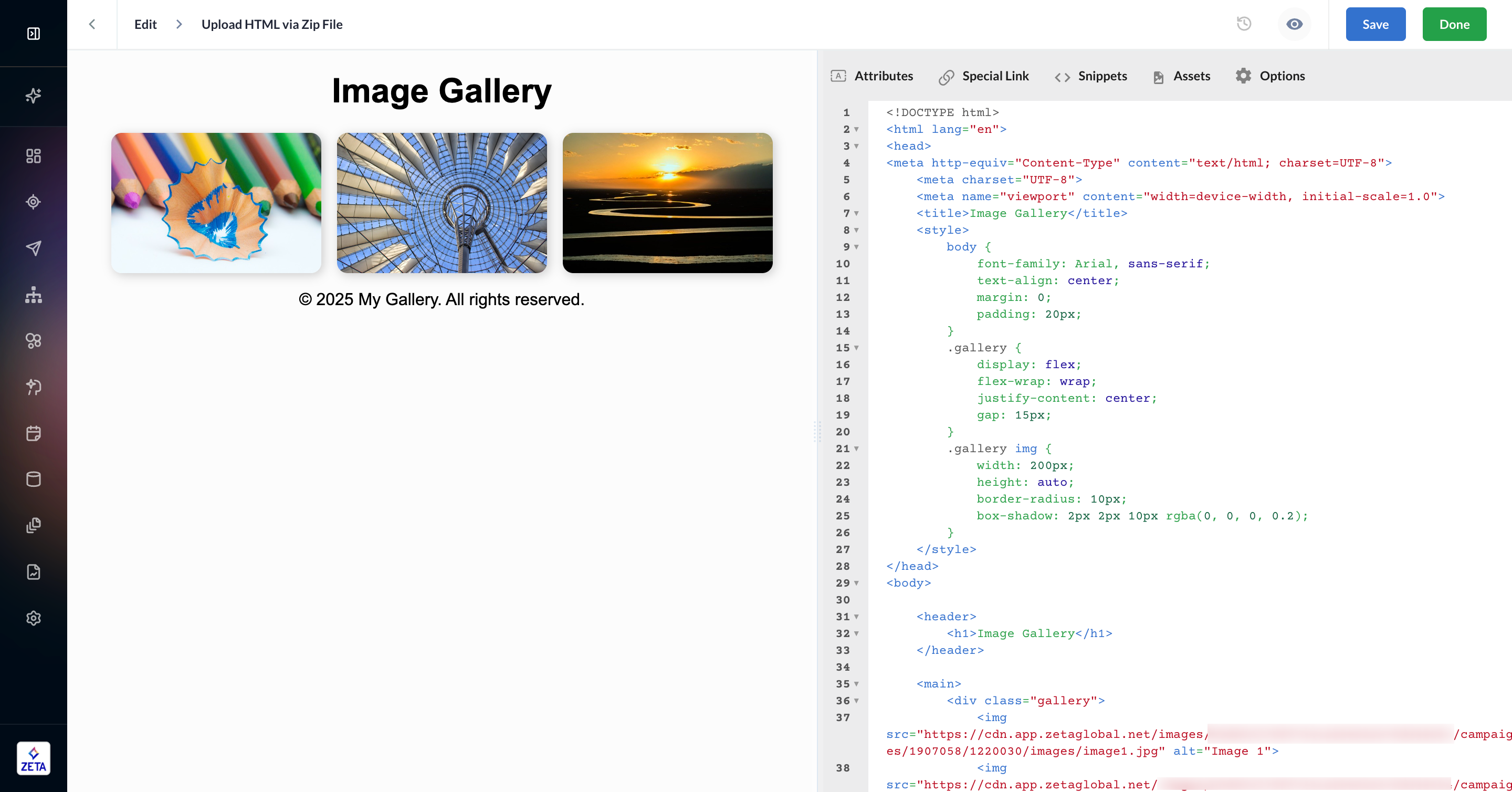Fold the .gallery CSS rule on line 15
The height and width of the screenshot is (792, 1512).
(x=856, y=348)
